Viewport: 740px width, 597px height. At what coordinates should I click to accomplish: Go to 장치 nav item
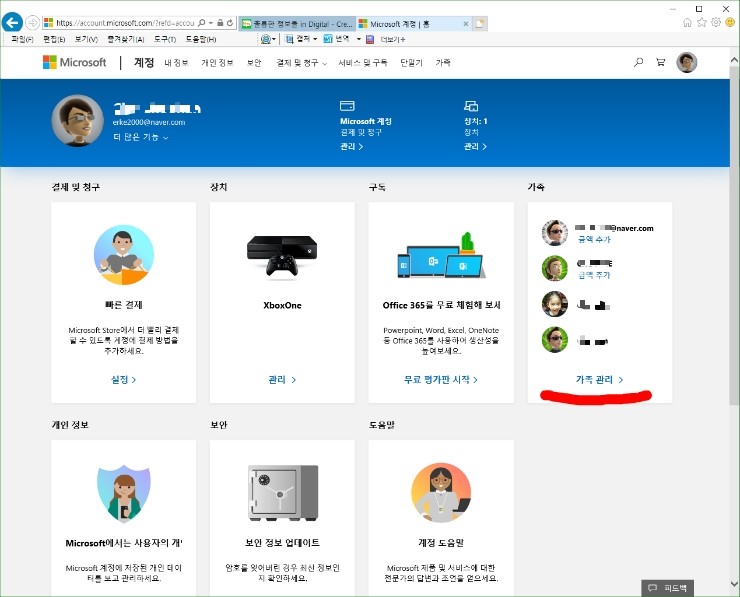click(412, 63)
